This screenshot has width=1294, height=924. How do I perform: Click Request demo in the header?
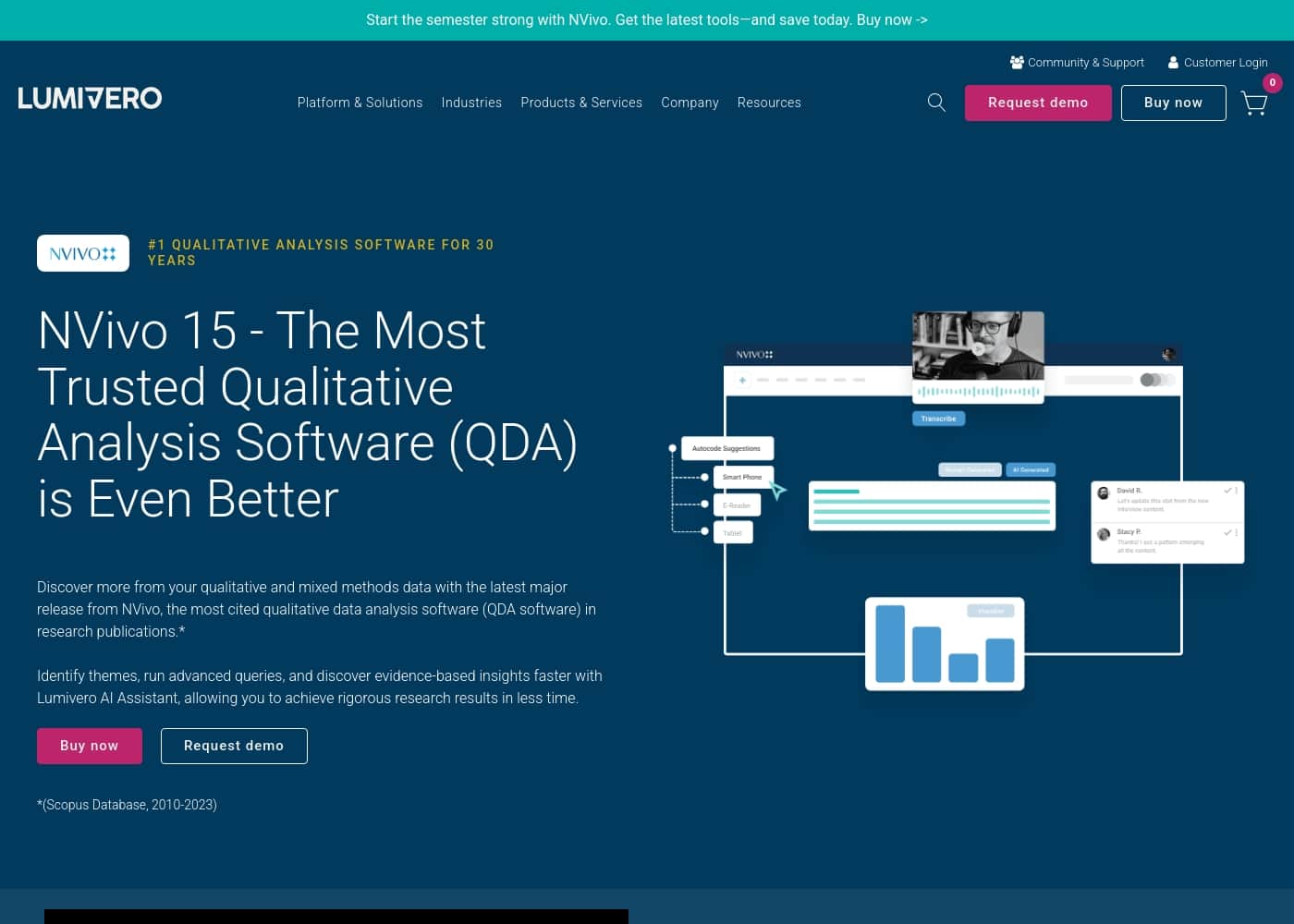[x=1038, y=103]
